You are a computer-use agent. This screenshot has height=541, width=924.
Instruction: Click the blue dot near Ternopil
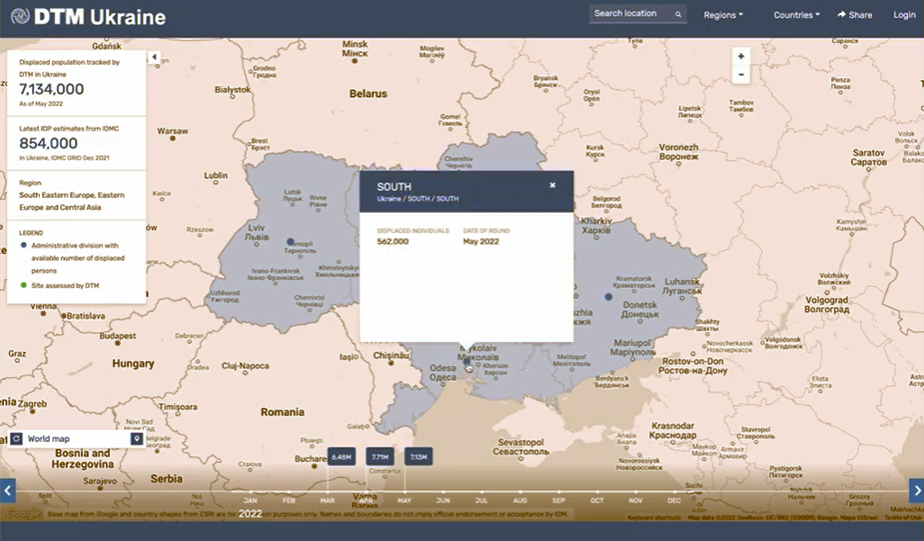pyautogui.click(x=290, y=242)
